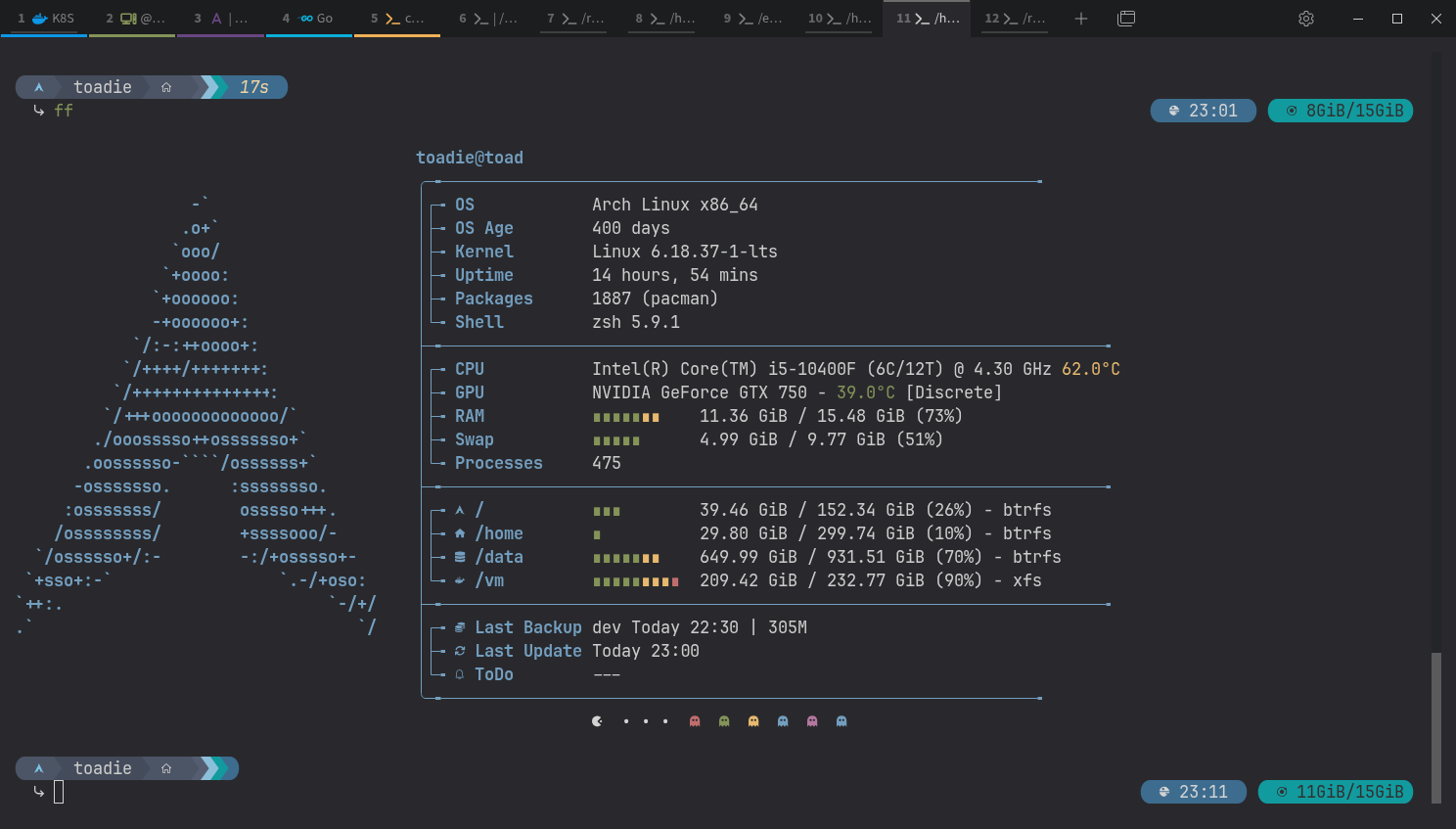1456x829 pixels.
Task: Click the Arch Linux ASCII logo
Action: 196,415
